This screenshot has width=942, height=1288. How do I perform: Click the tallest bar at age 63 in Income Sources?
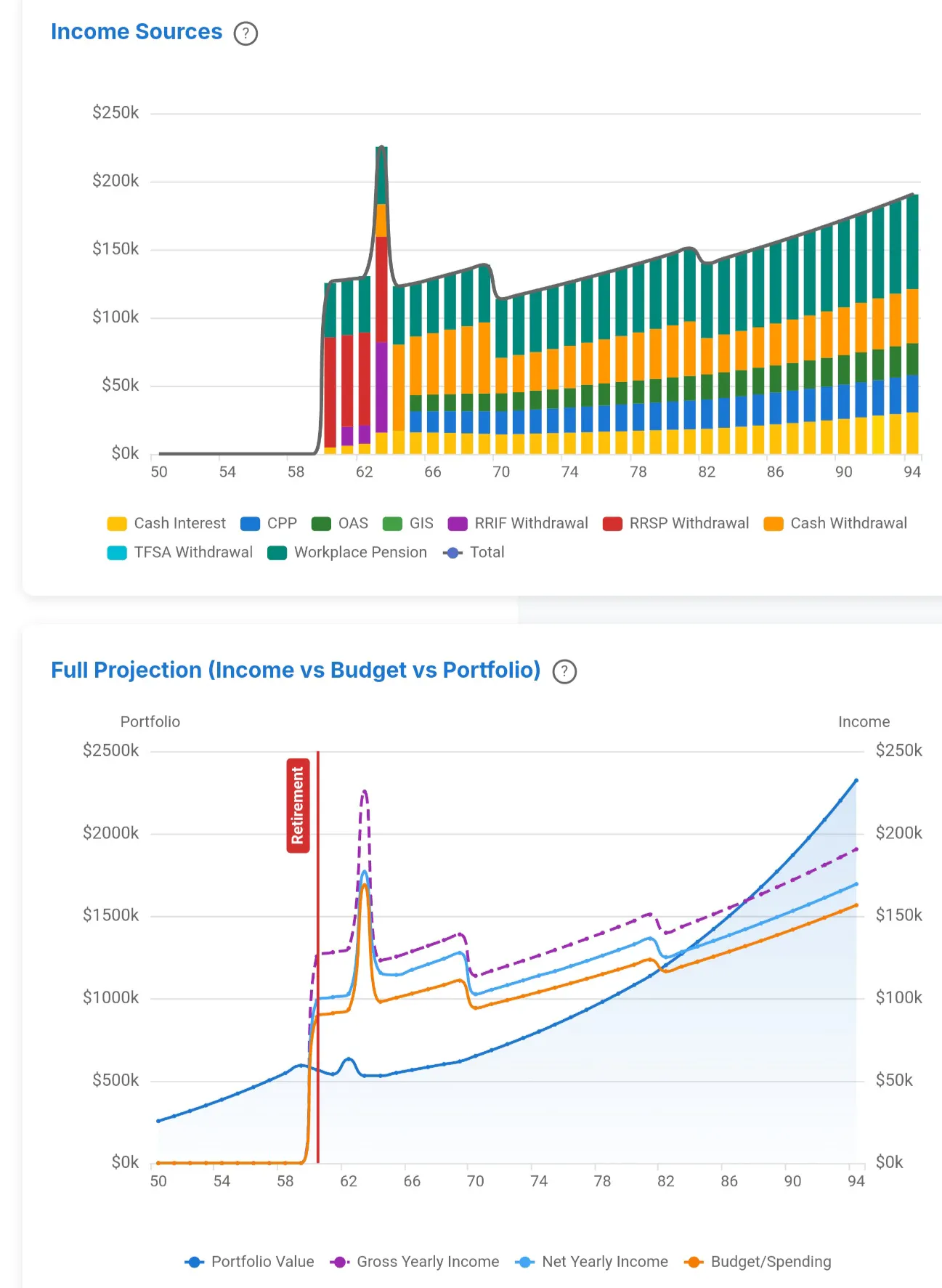point(381,300)
